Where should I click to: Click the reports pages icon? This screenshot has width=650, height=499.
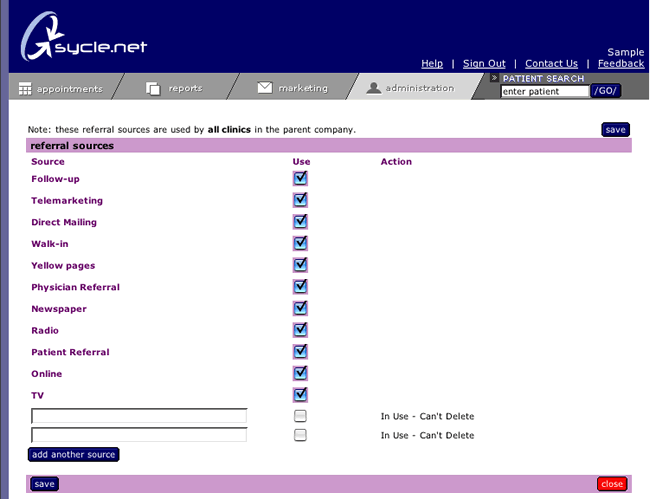pos(153,88)
